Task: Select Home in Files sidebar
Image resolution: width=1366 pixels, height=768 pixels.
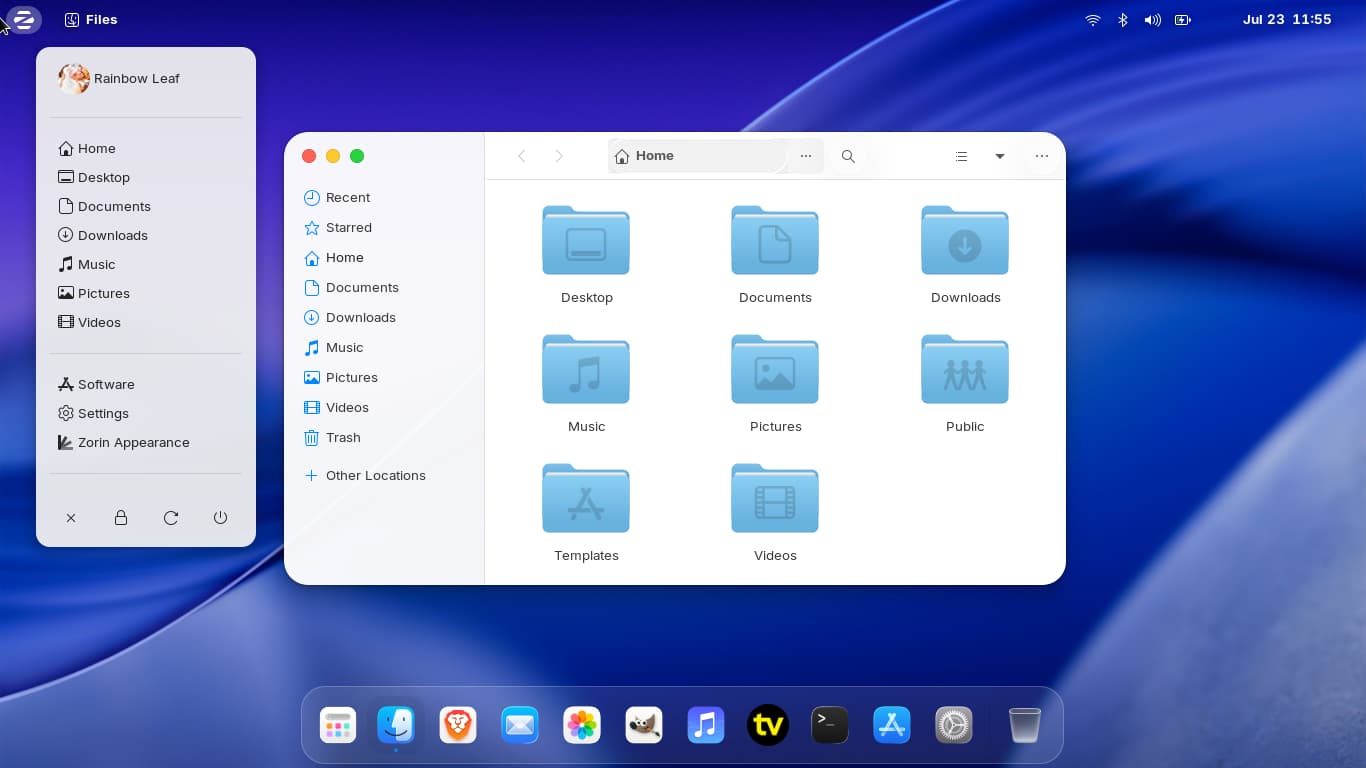Action: [x=384, y=257]
